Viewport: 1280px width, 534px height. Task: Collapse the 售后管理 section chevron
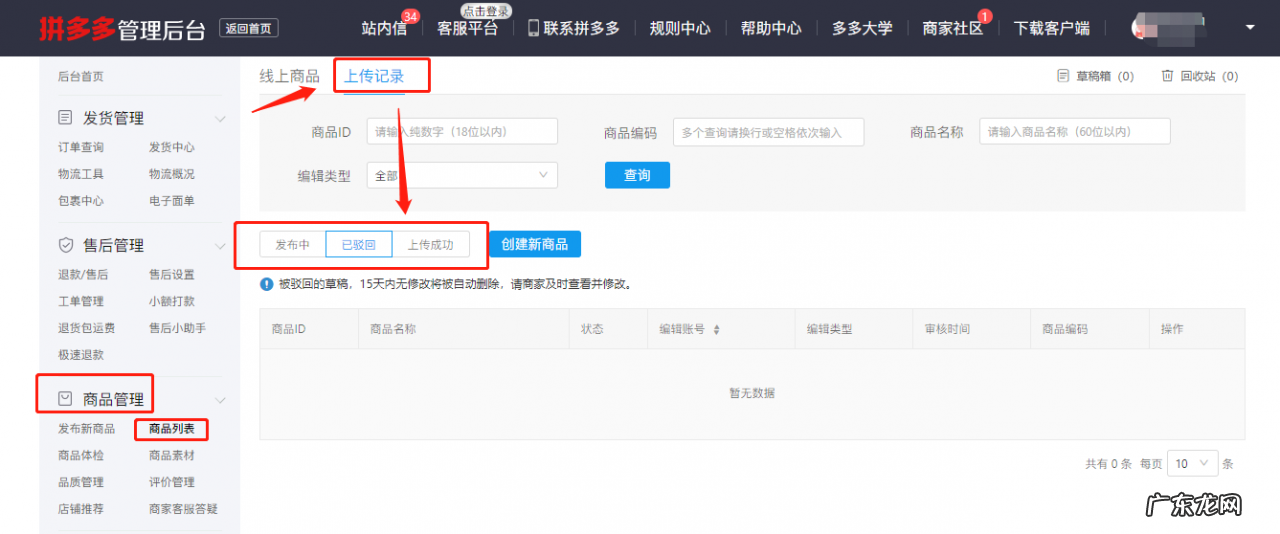click(220, 246)
